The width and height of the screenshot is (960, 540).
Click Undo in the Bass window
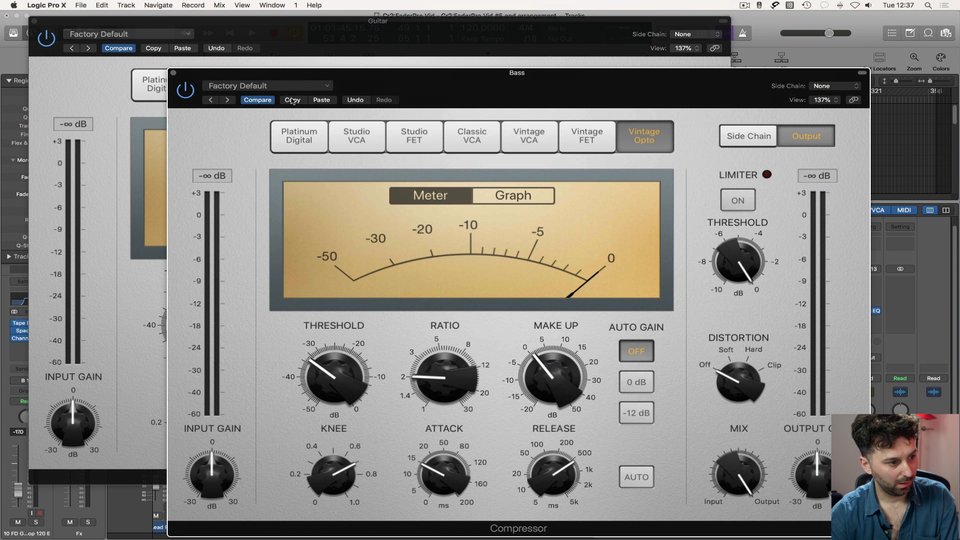[355, 100]
